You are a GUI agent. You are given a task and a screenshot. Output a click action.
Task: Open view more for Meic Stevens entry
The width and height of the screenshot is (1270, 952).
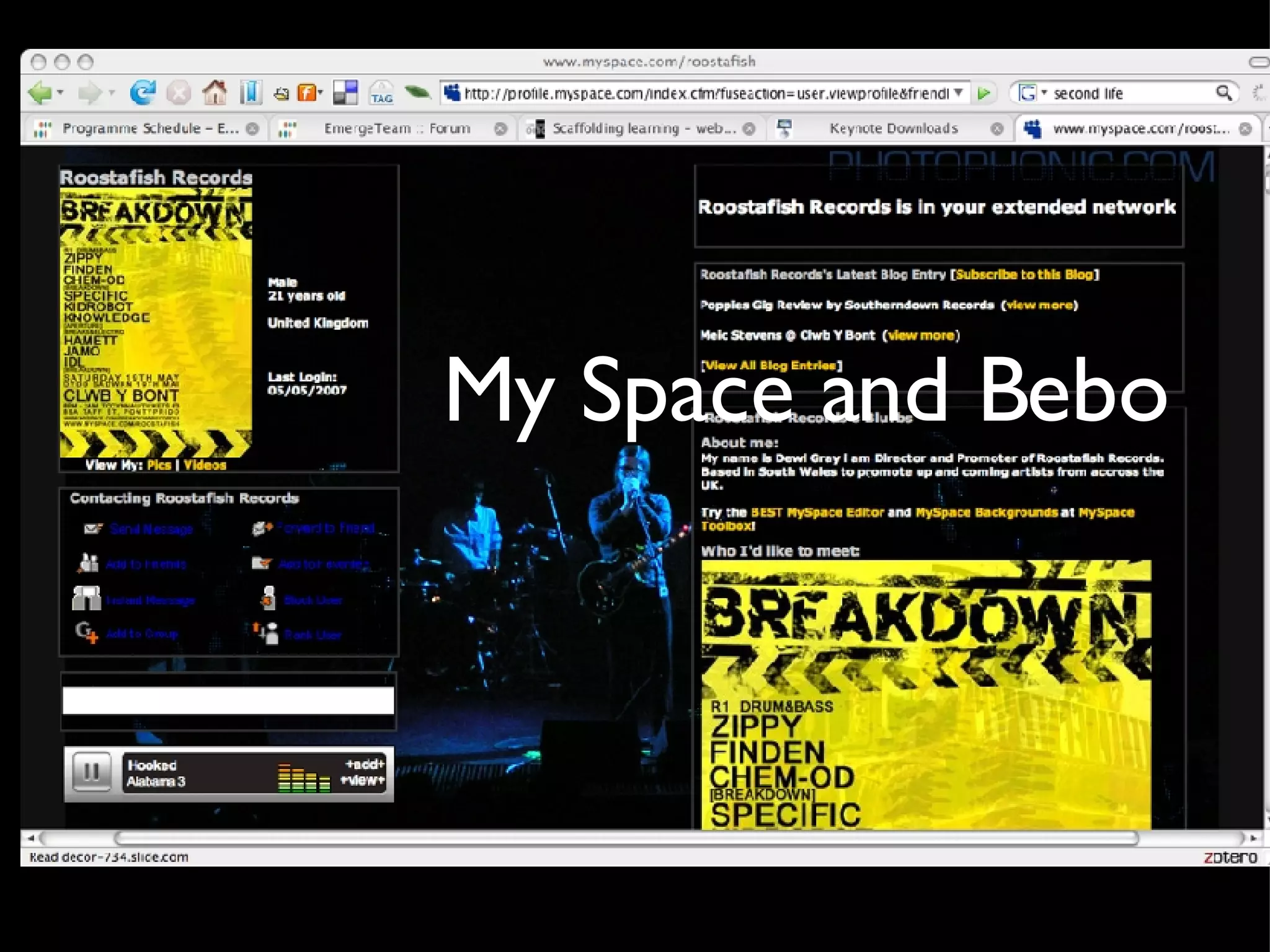point(921,335)
